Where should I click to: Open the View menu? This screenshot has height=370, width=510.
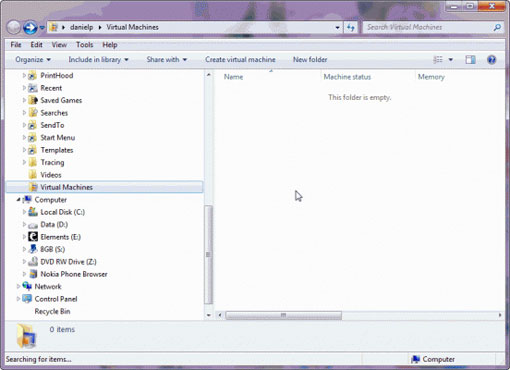[59, 45]
